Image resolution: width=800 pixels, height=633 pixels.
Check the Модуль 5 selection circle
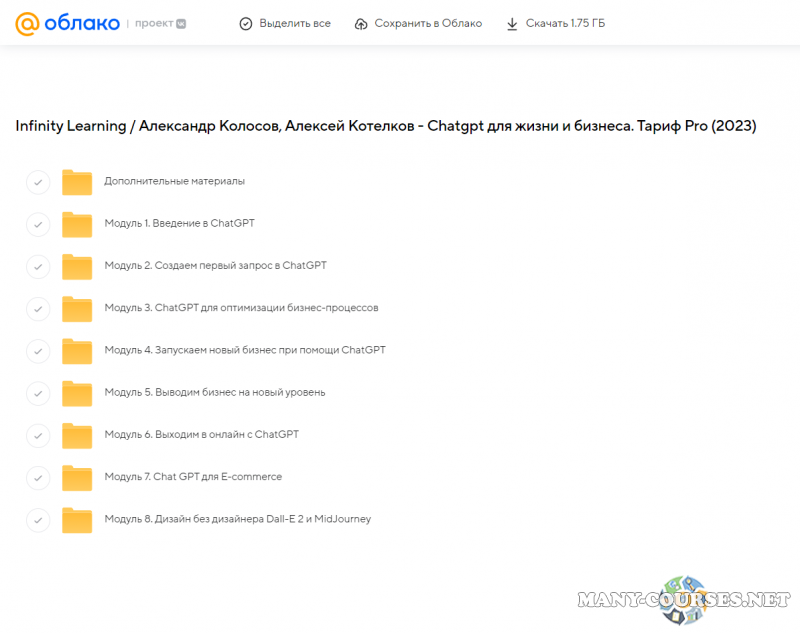coord(38,393)
